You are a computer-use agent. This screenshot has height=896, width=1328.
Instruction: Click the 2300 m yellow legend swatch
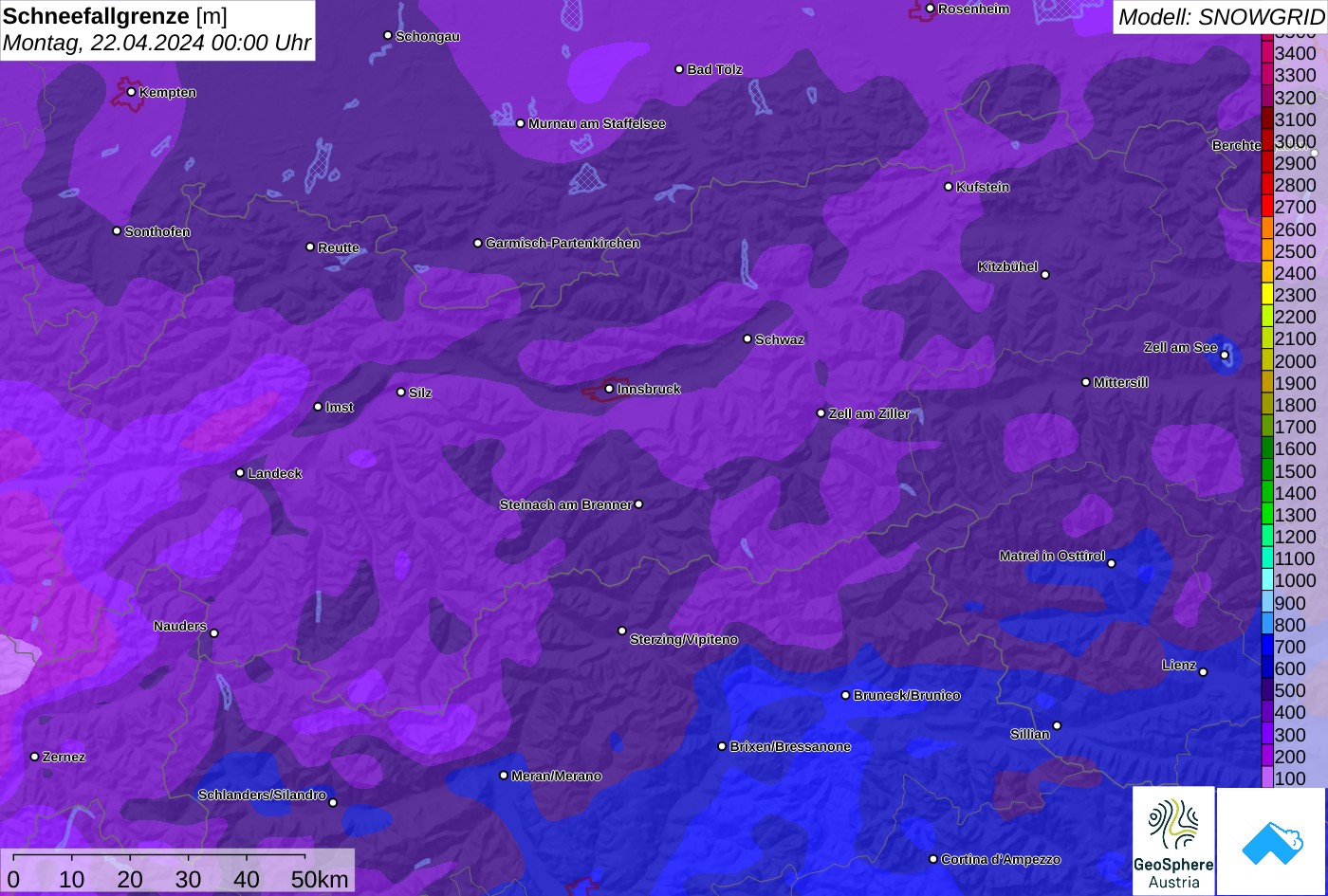(1267, 295)
